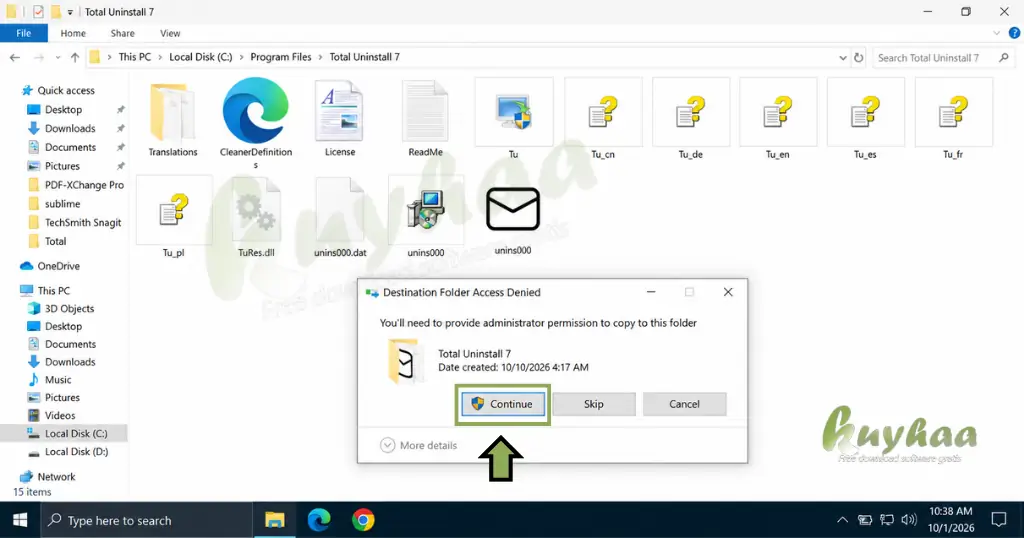Select the Tu_es help file icon
The height and width of the screenshot is (538, 1024).
pyautogui.click(x=865, y=112)
